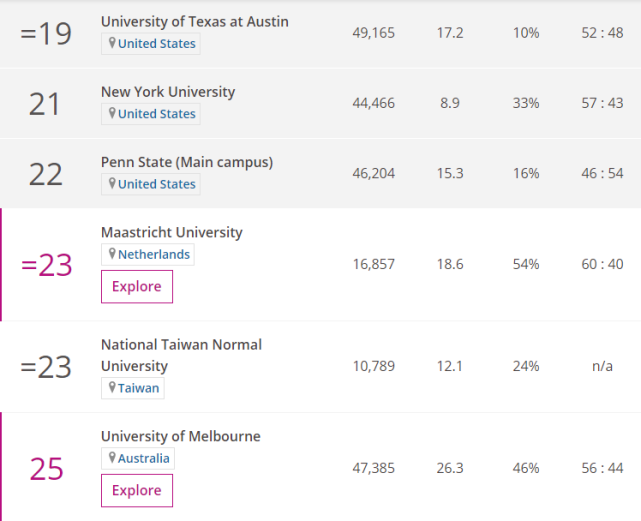Click the Australia country tag

[144, 458]
